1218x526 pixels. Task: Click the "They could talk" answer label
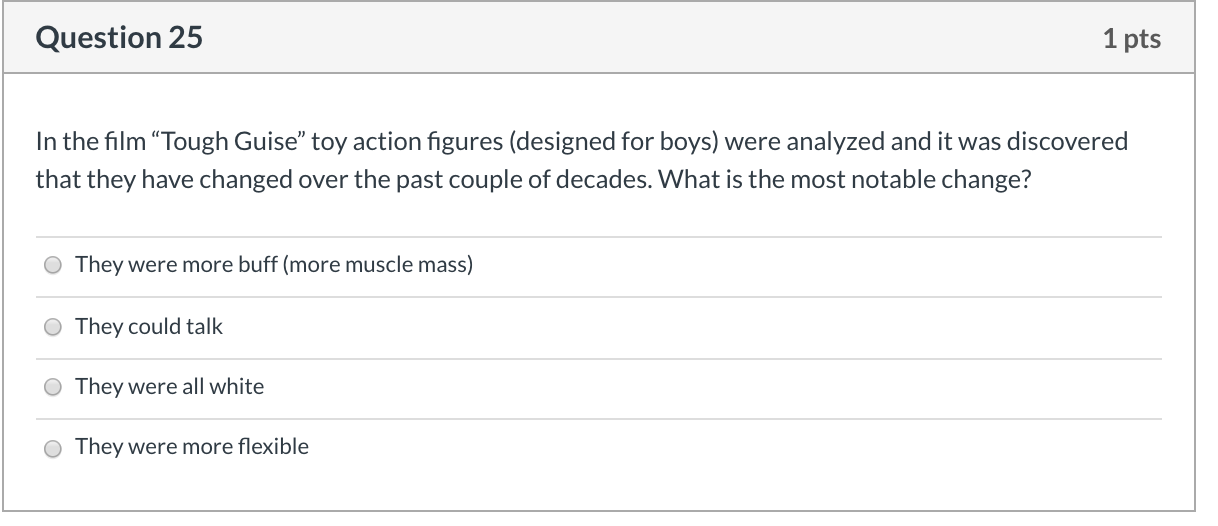(x=149, y=327)
